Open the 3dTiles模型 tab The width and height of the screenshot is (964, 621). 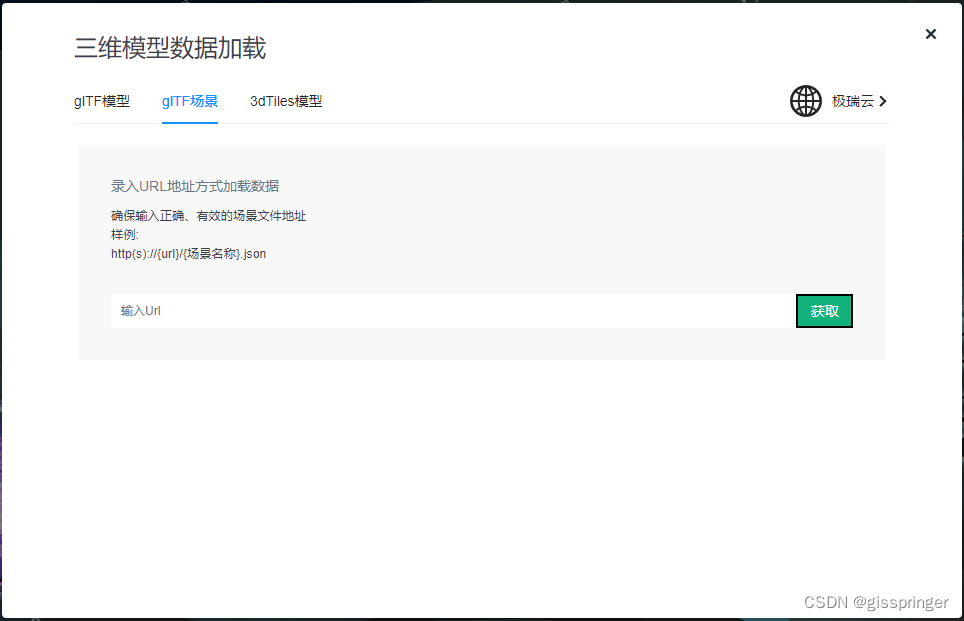[286, 101]
